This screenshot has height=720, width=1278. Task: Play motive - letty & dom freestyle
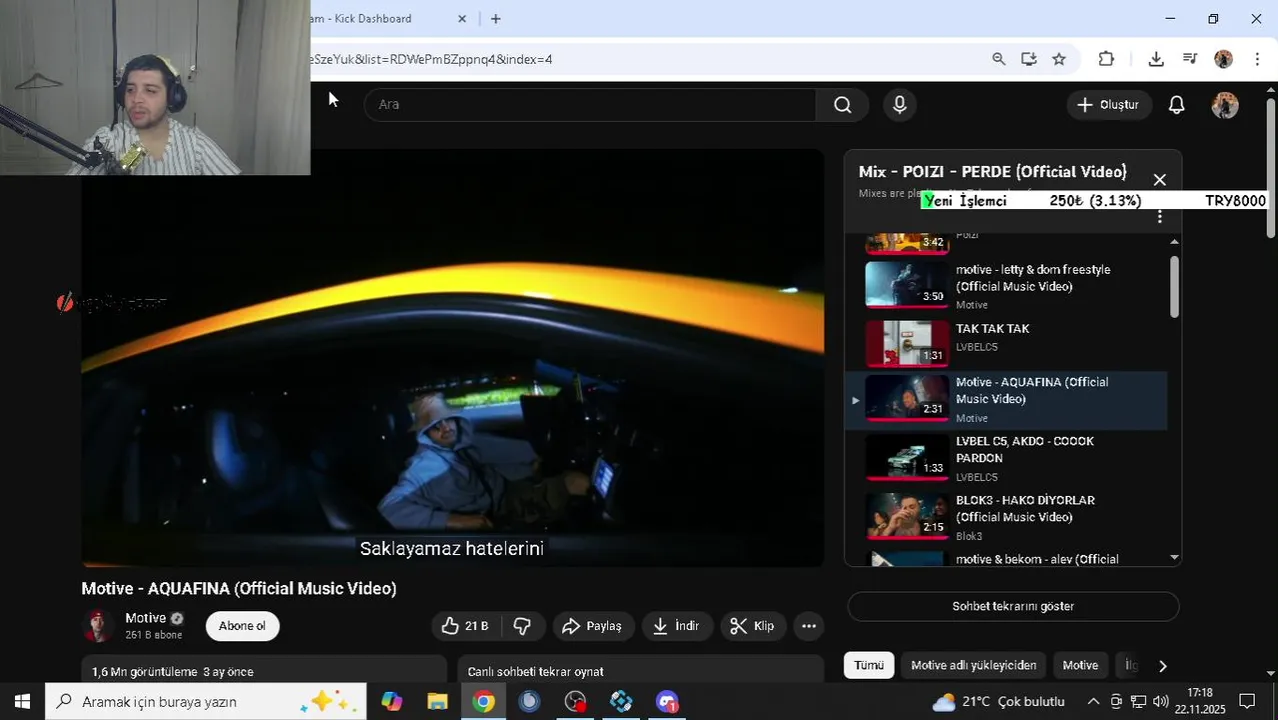coord(1005,285)
